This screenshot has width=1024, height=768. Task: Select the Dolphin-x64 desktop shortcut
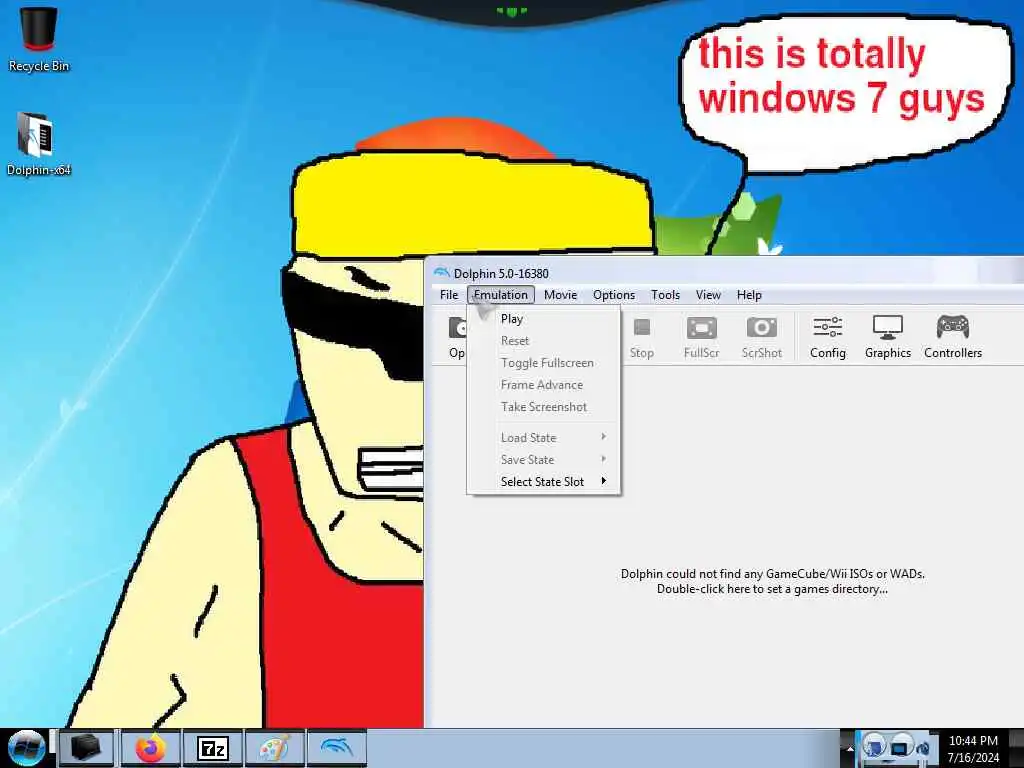38,144
